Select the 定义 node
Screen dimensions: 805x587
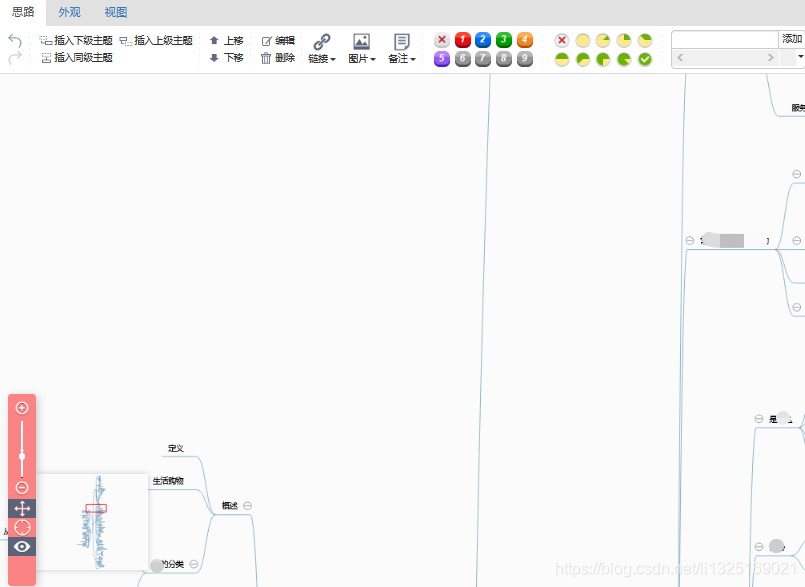tap(176, 448)
